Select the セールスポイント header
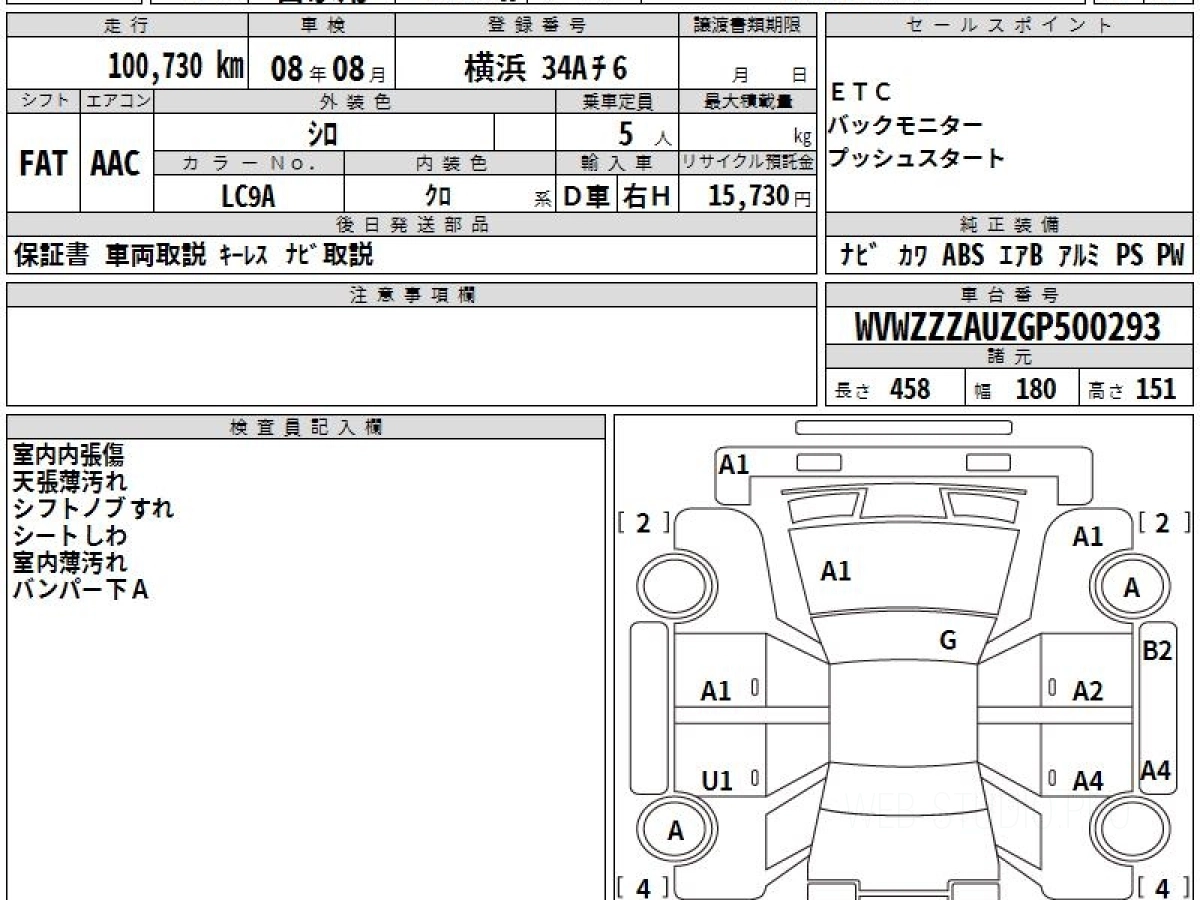The image size is (1200, 900). tap(1010, 26)
